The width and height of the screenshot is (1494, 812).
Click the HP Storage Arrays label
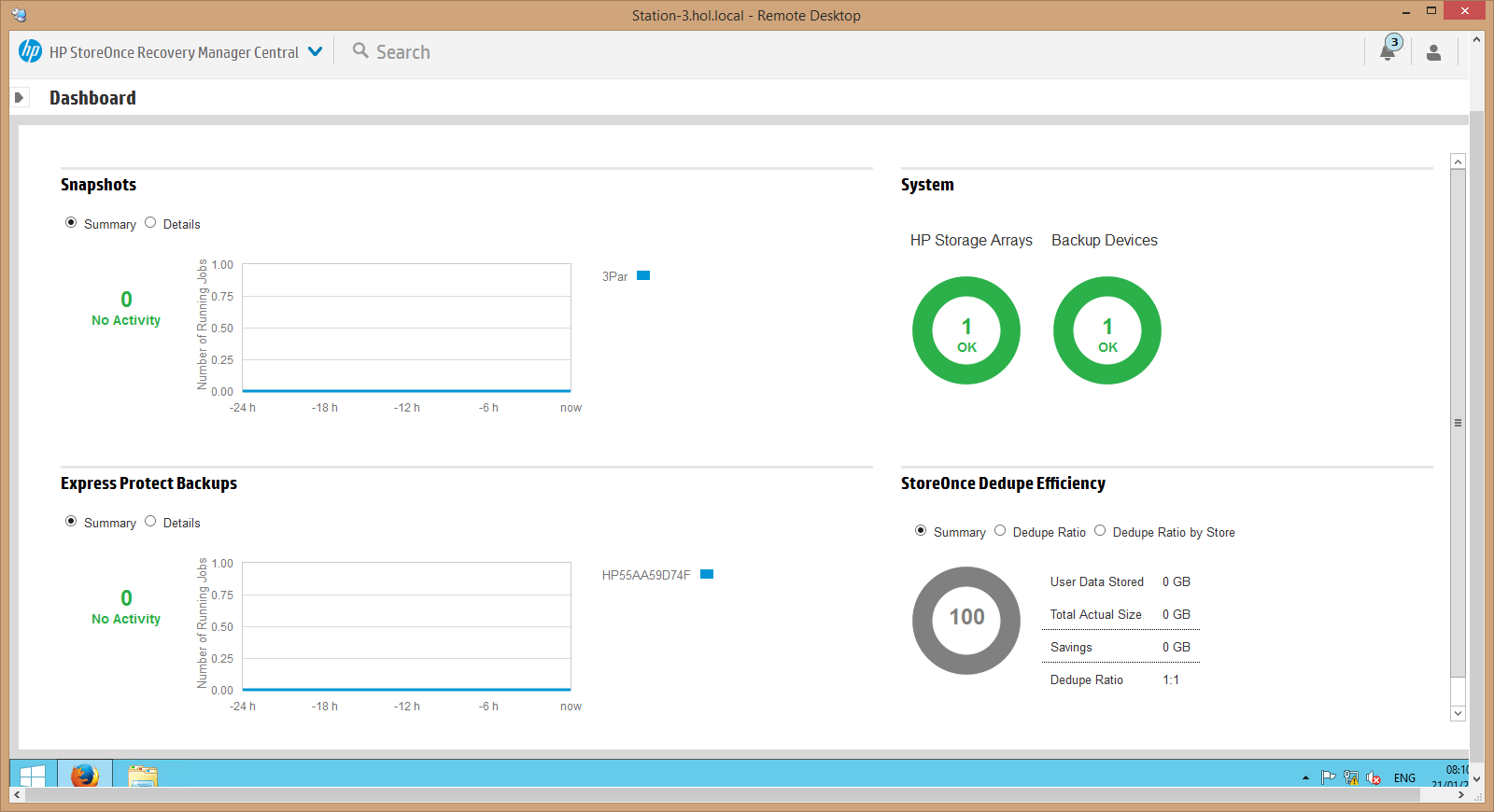coord(971,240)
